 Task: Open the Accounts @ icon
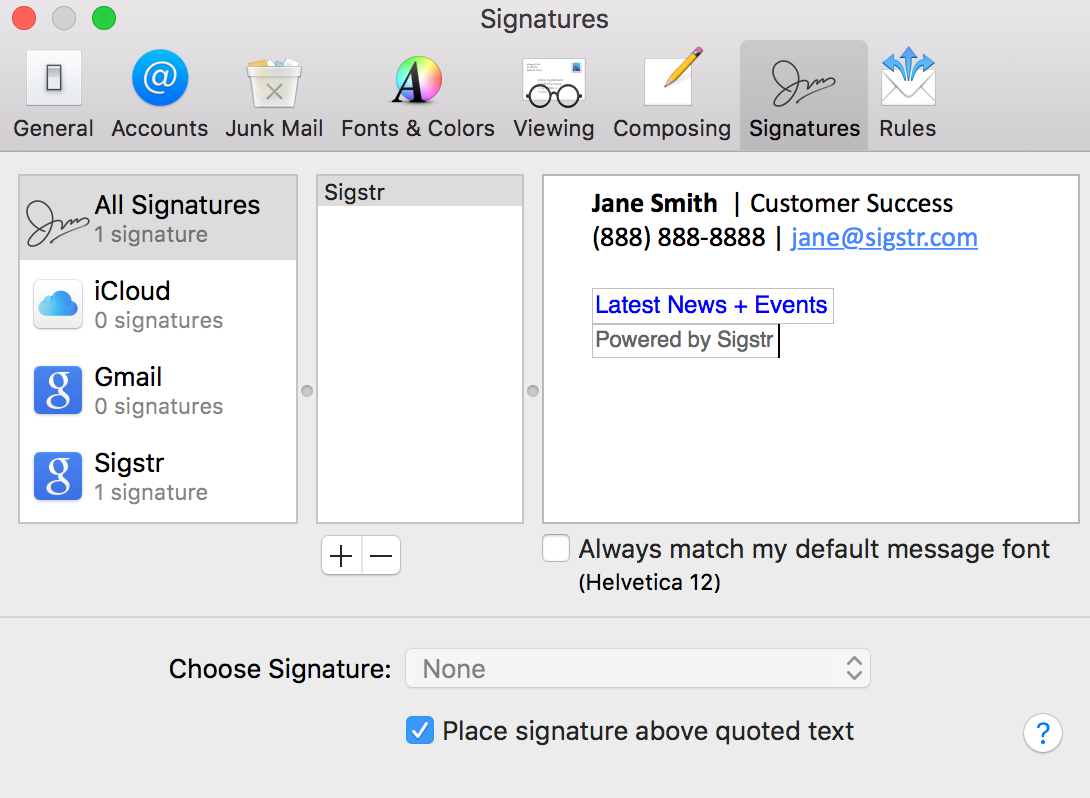[160, 78]
